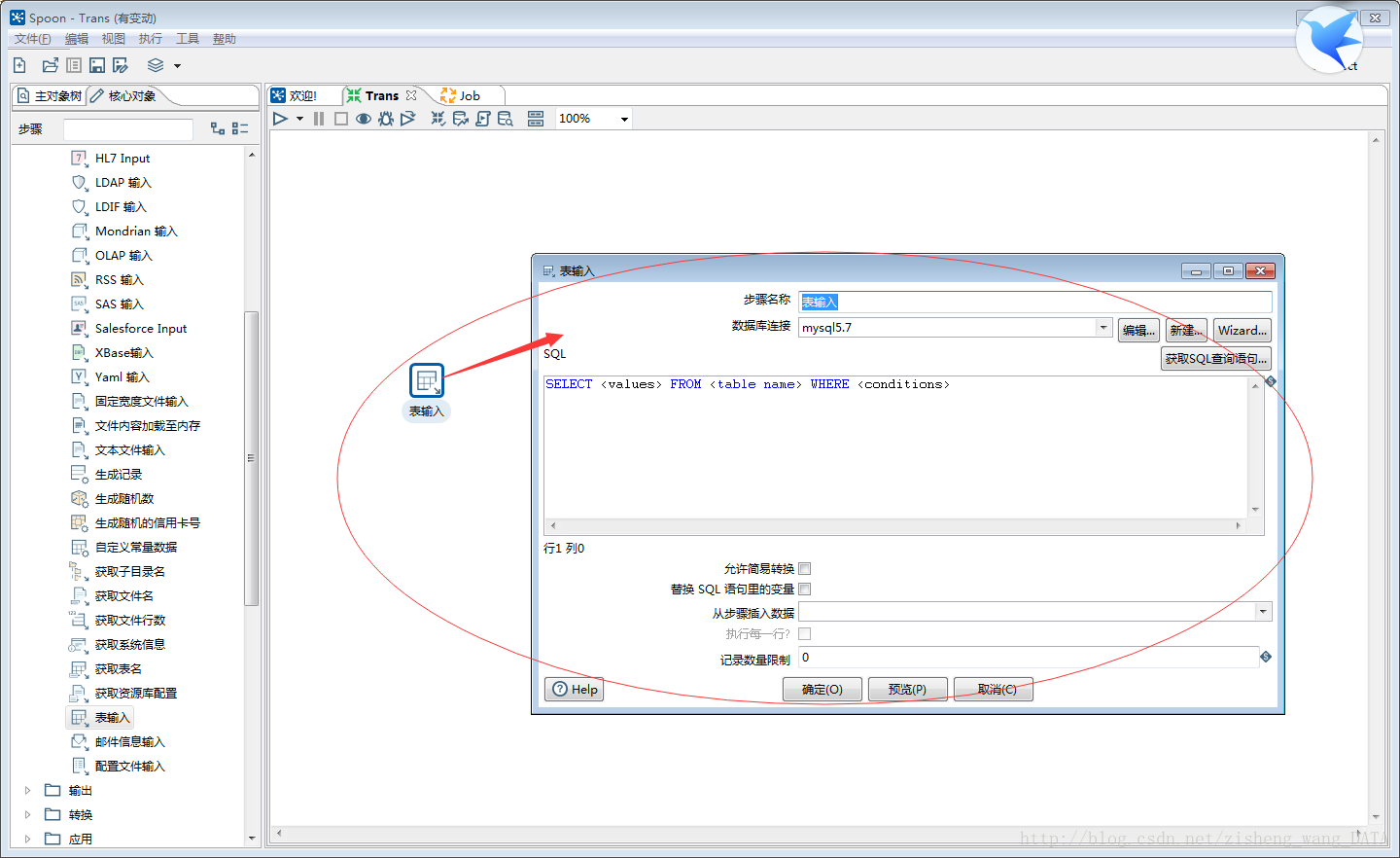Click the save file toolbar icon
The width and height of the screenshot is (1400, 858).
[x=97, y=65]
